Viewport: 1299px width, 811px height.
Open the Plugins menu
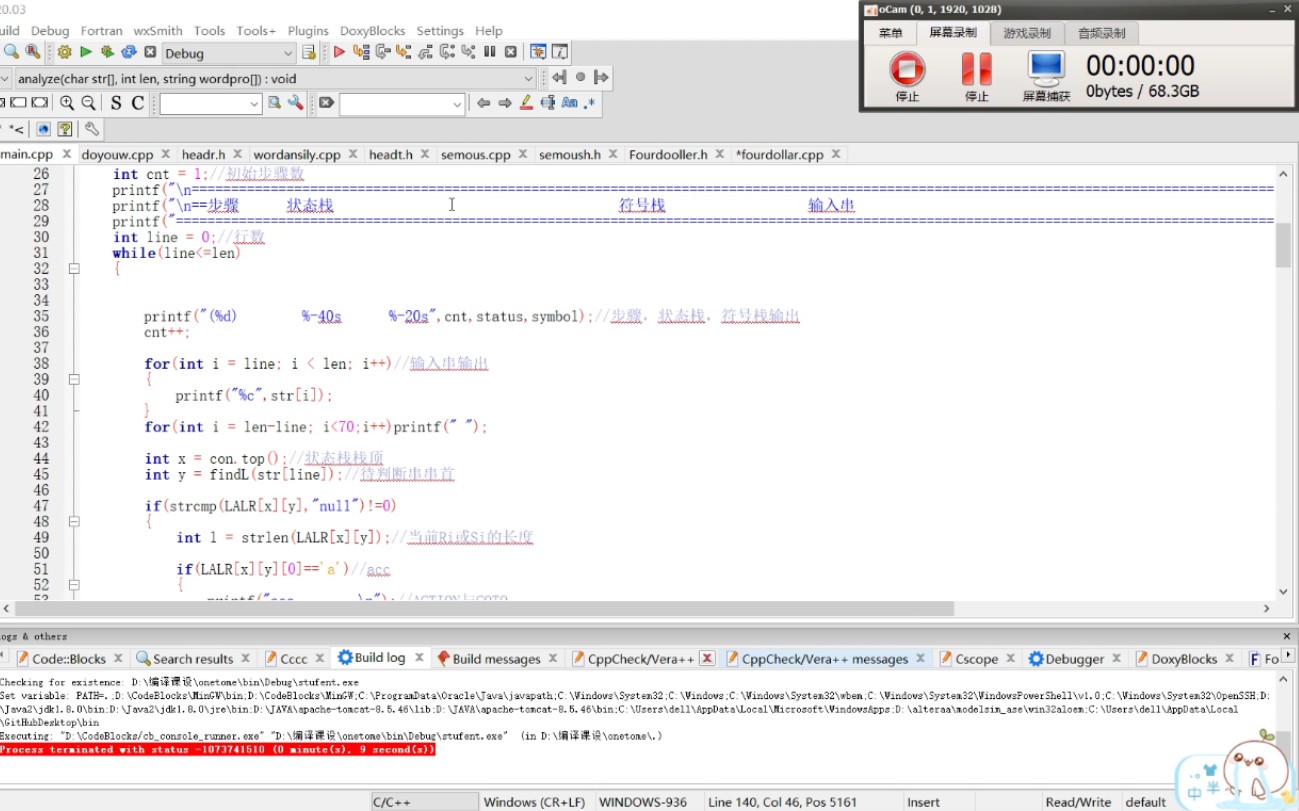tap(308, 31)
